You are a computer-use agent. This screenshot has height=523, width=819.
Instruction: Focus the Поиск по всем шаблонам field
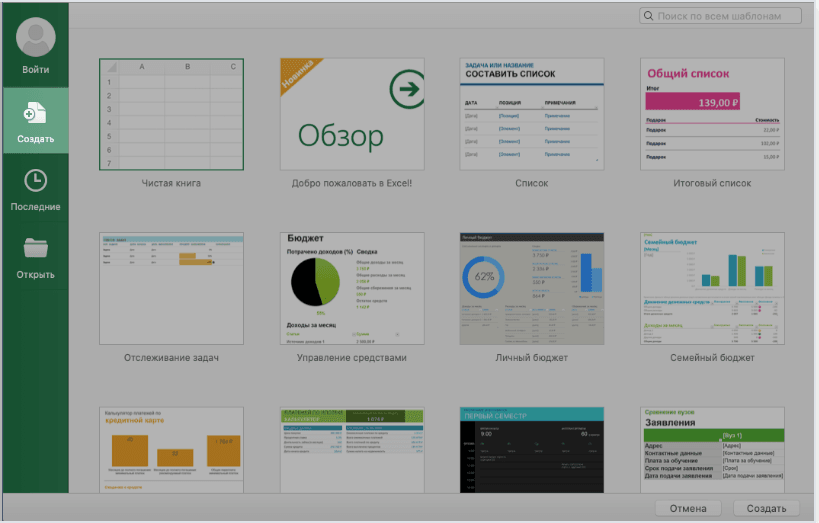(720, 16)
